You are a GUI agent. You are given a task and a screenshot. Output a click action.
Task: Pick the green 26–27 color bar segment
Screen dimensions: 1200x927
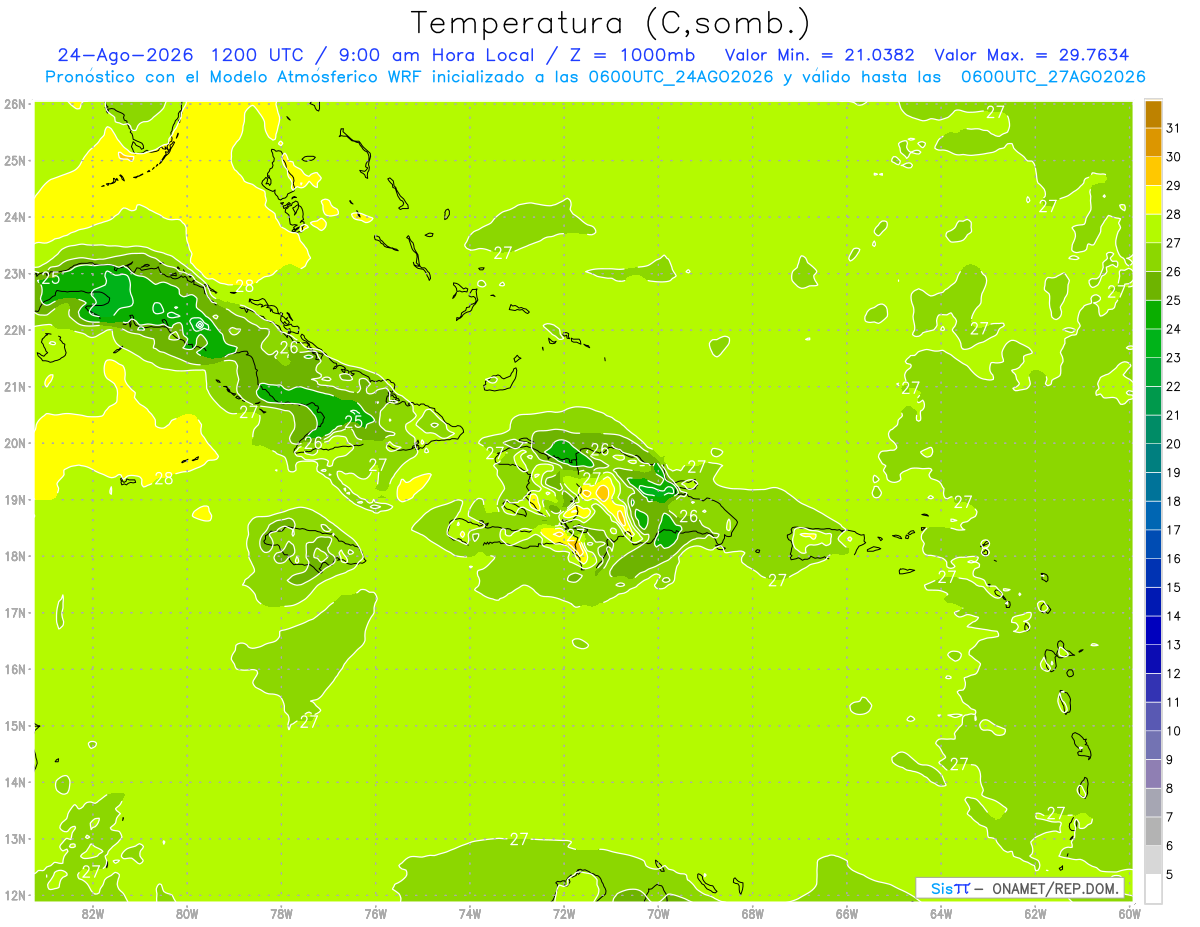tap(1153, 258)
